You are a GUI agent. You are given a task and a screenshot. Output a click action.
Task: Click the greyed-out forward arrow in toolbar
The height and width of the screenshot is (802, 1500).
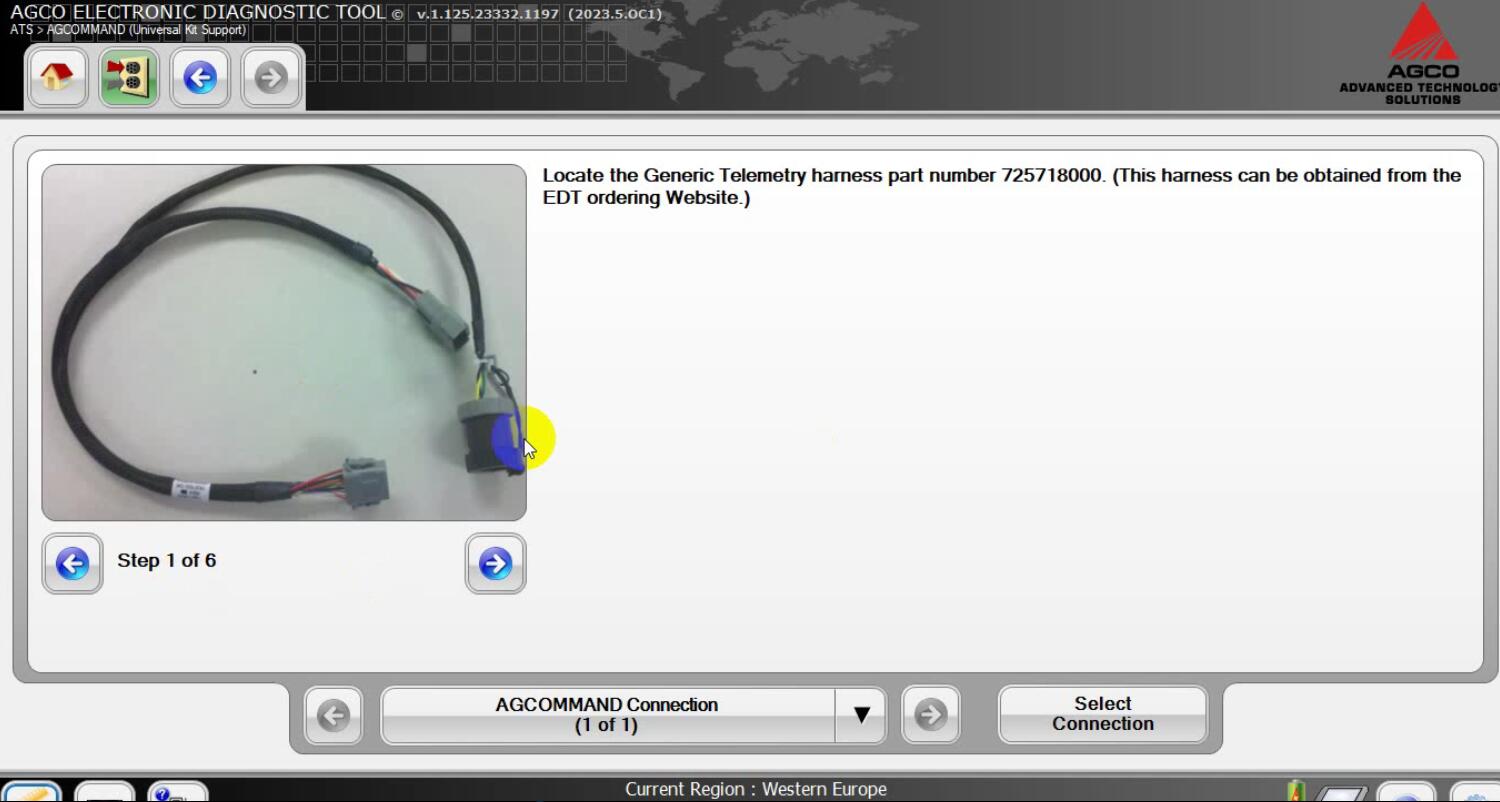271,77
